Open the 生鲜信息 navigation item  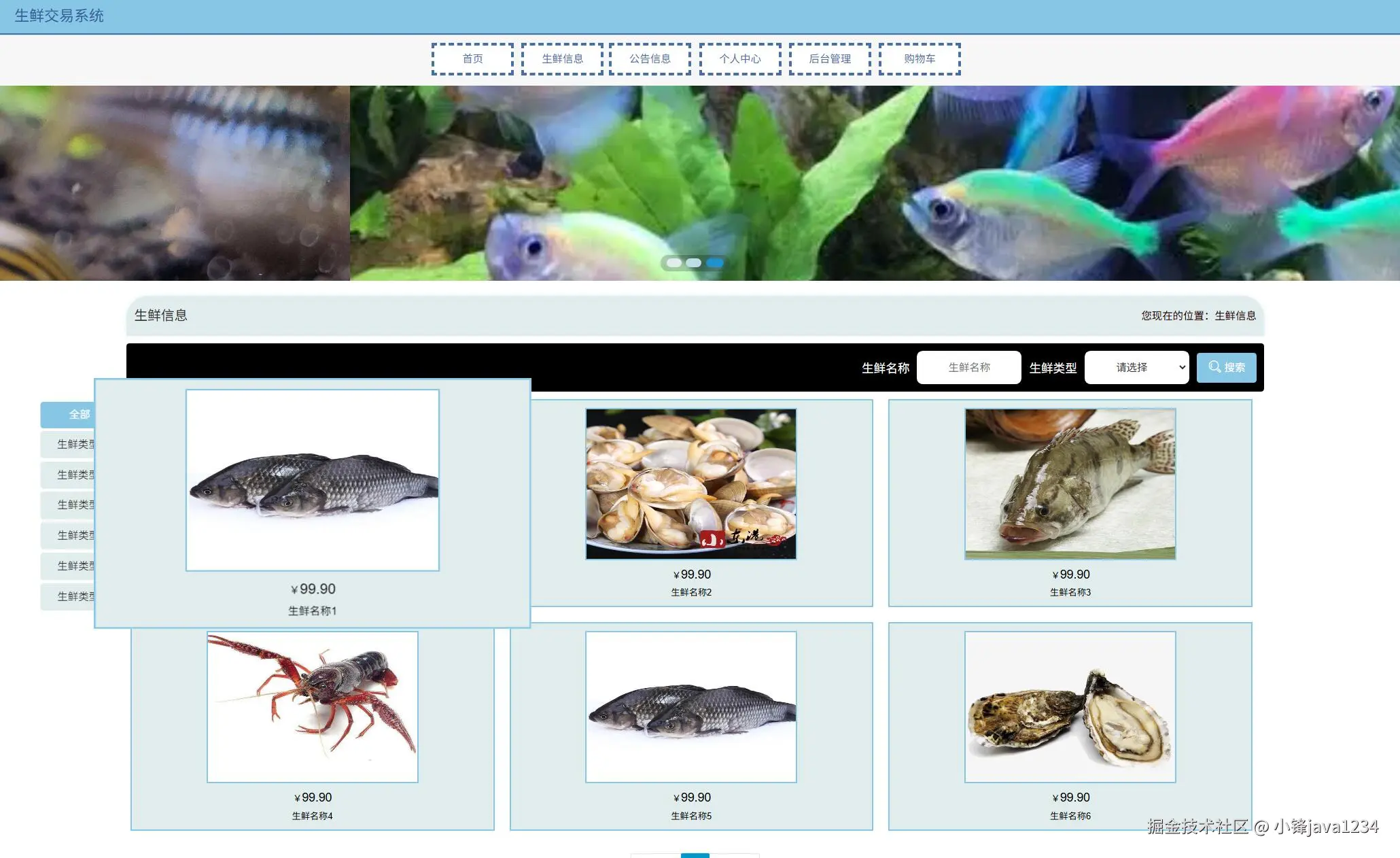pos(562,58)
